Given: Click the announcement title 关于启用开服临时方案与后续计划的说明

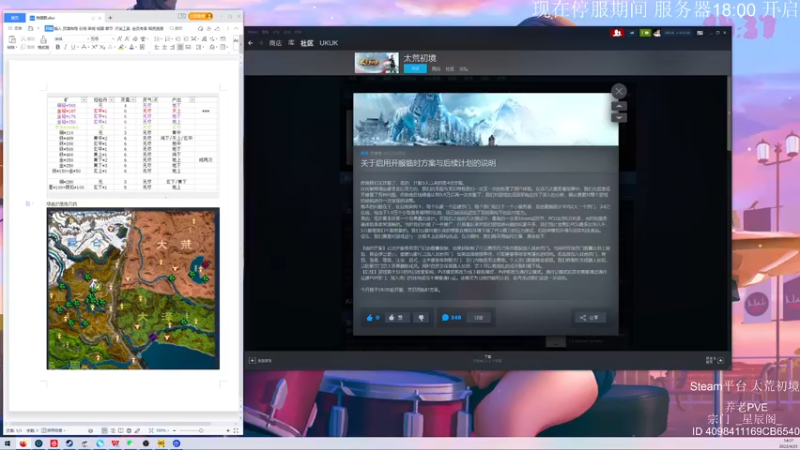Looking at the screenshot, I should tap(428, 163).
